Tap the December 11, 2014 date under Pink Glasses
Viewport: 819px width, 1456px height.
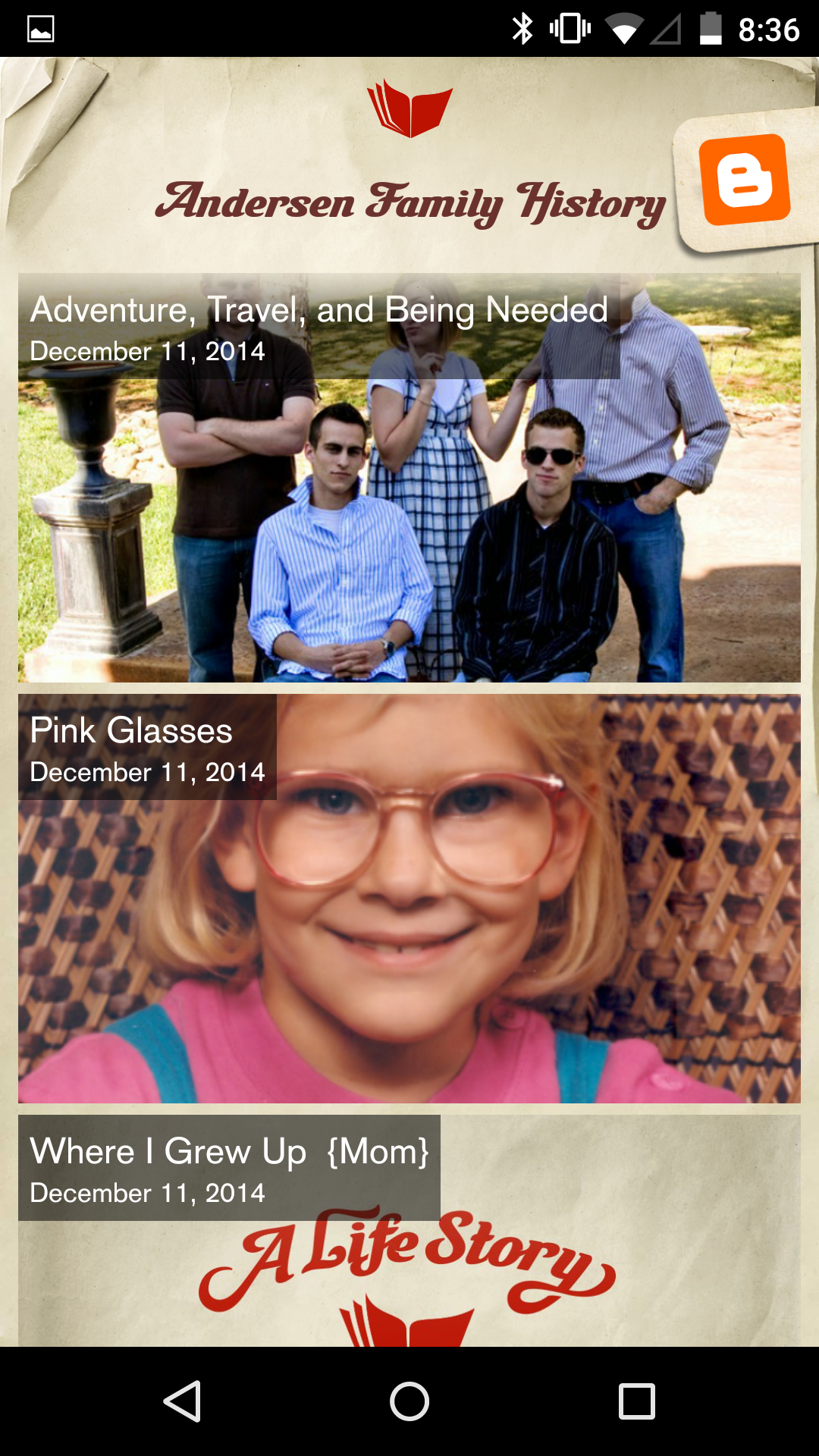point(147,772)
